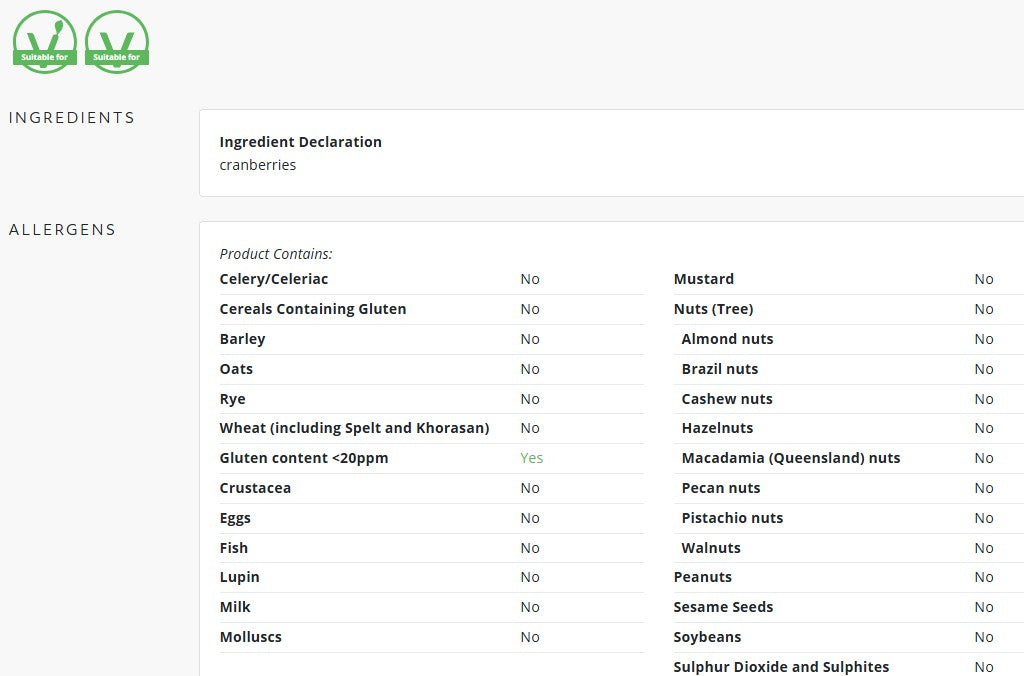Select the Barley allergen row label

point(242,339)
